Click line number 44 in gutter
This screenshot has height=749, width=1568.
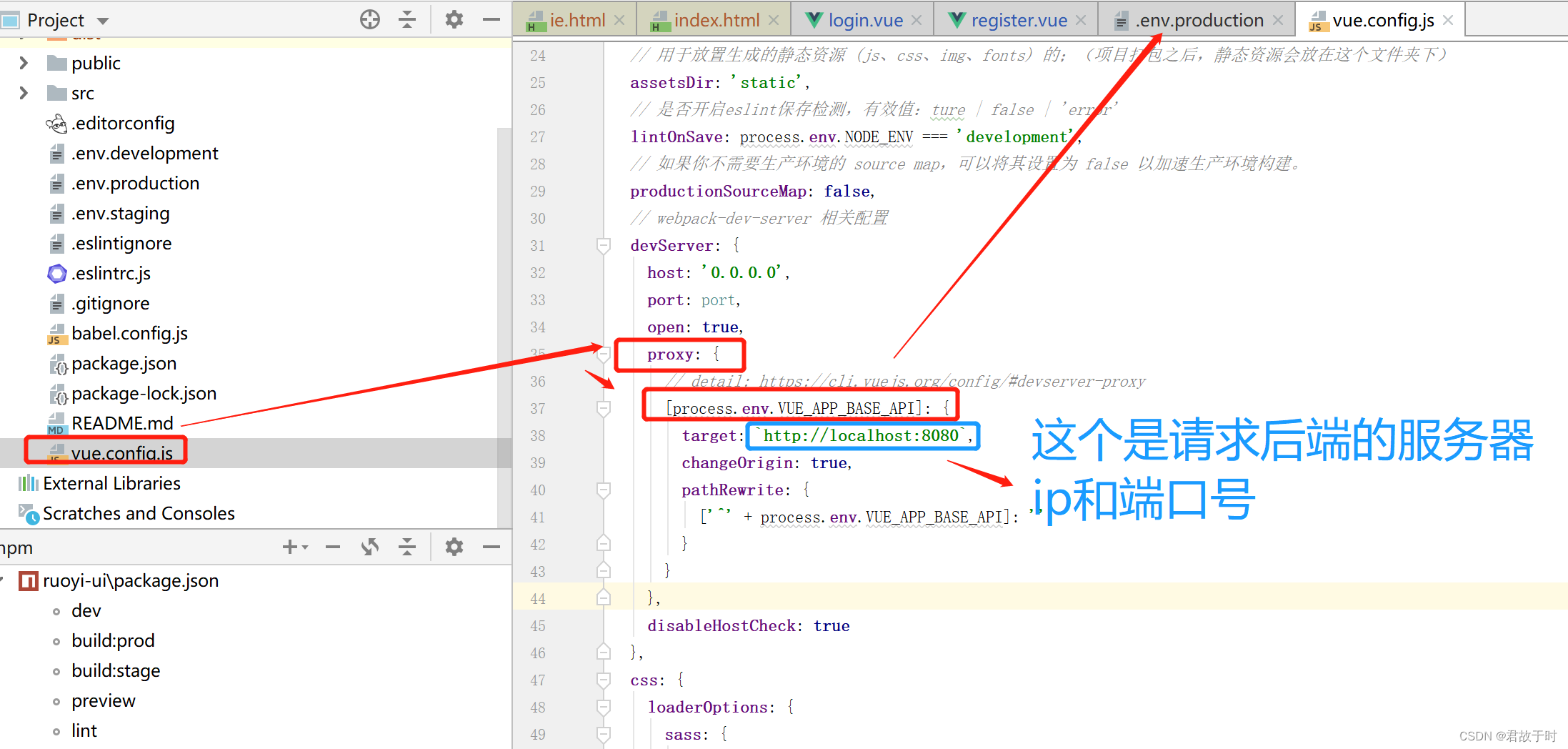[538, 599]
